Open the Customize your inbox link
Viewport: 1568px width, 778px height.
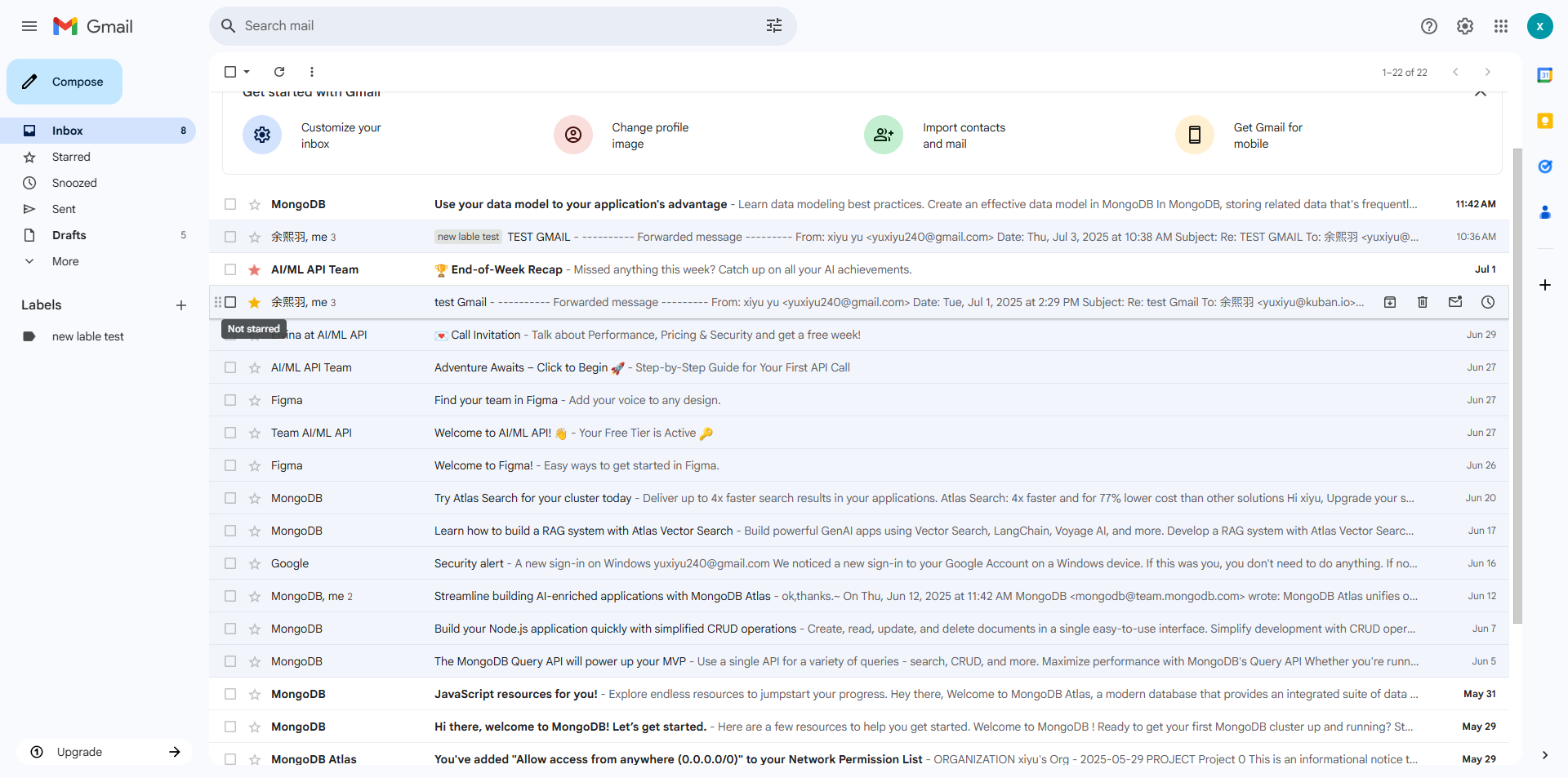point(341,136)
